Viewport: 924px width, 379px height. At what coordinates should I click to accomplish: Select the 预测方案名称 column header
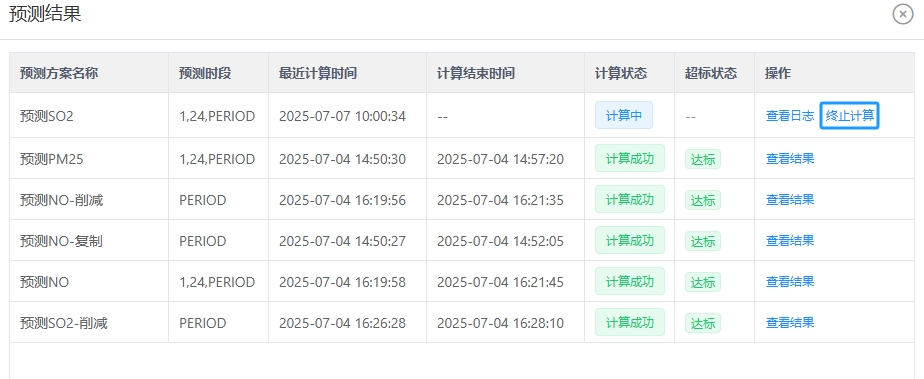click(59, 73)
